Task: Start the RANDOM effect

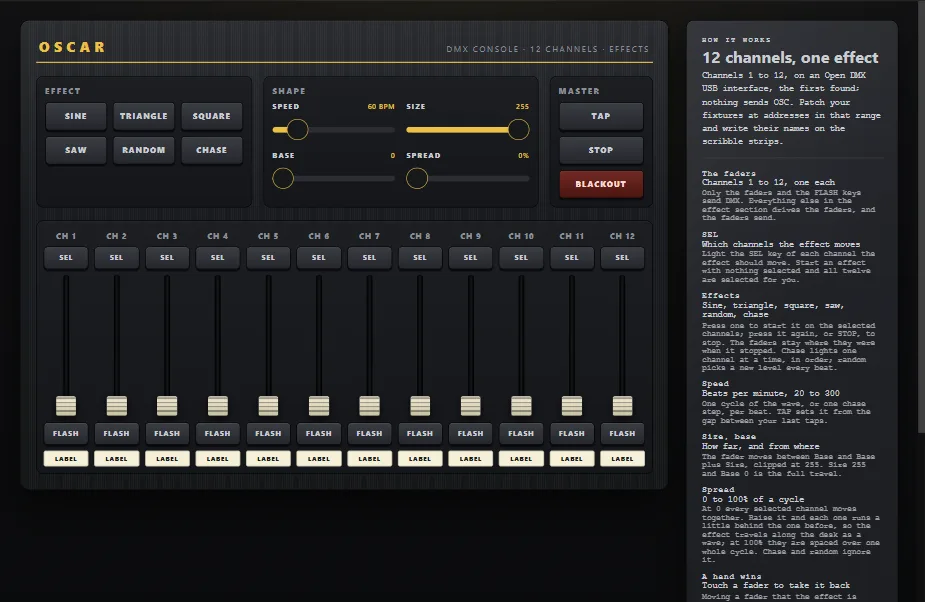Action: (143, 150)
